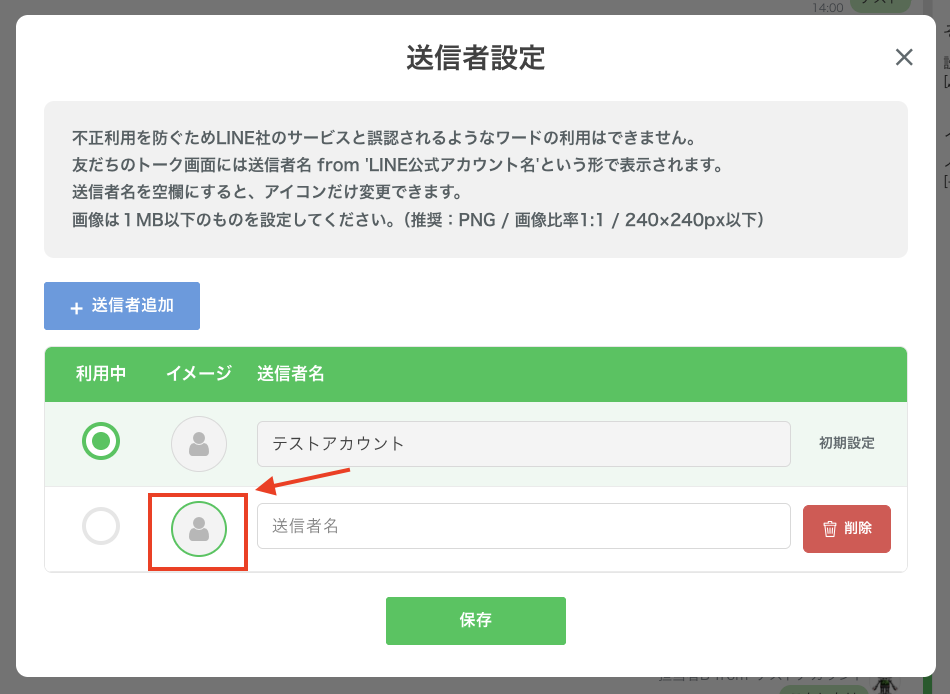
Task: Click the テストアカウント profile avatar icon
Action: coord(199,444)
